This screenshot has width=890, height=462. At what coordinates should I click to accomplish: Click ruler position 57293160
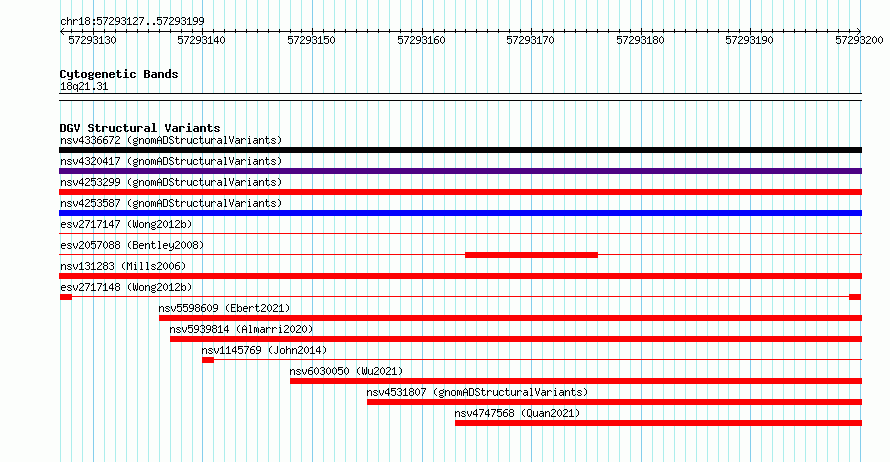click(421, 40)
